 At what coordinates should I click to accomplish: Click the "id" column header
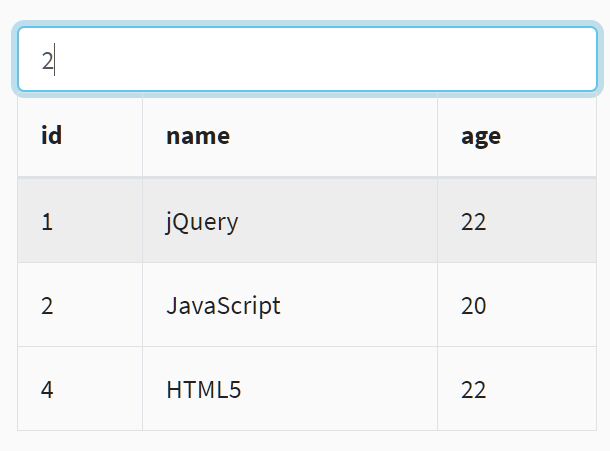(52, 136)
